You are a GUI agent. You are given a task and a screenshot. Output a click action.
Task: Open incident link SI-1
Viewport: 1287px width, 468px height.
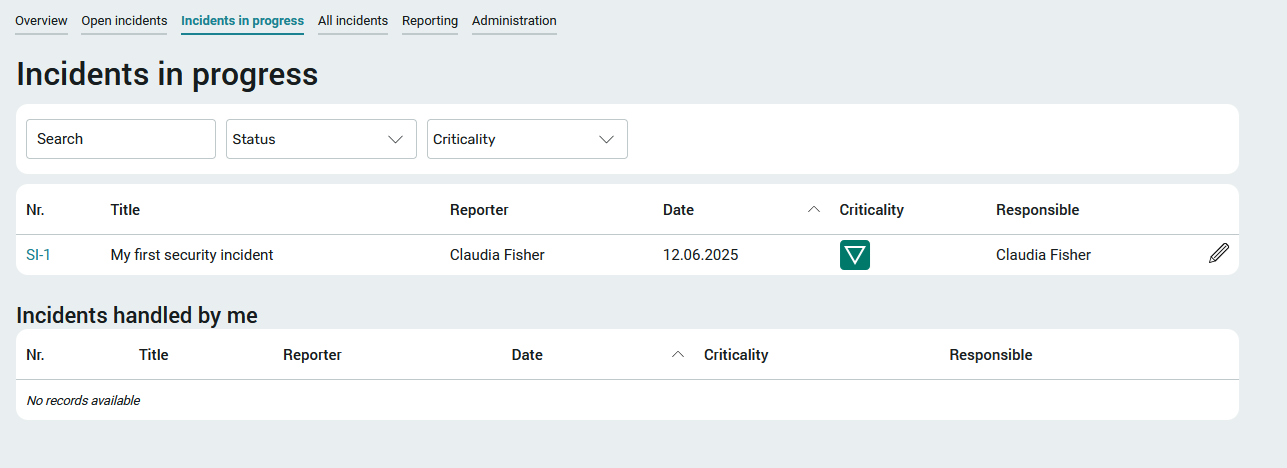click(x=38, y=255)
